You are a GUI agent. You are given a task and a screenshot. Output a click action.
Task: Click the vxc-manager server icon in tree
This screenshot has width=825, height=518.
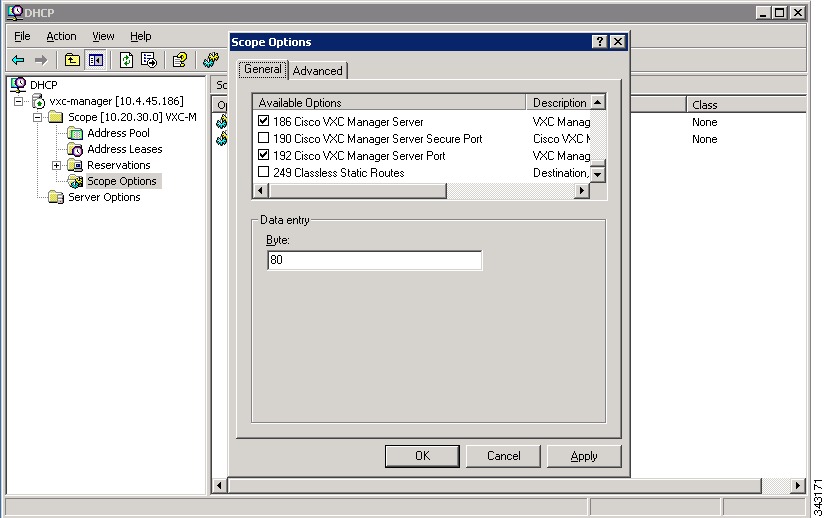click(38, 101)
